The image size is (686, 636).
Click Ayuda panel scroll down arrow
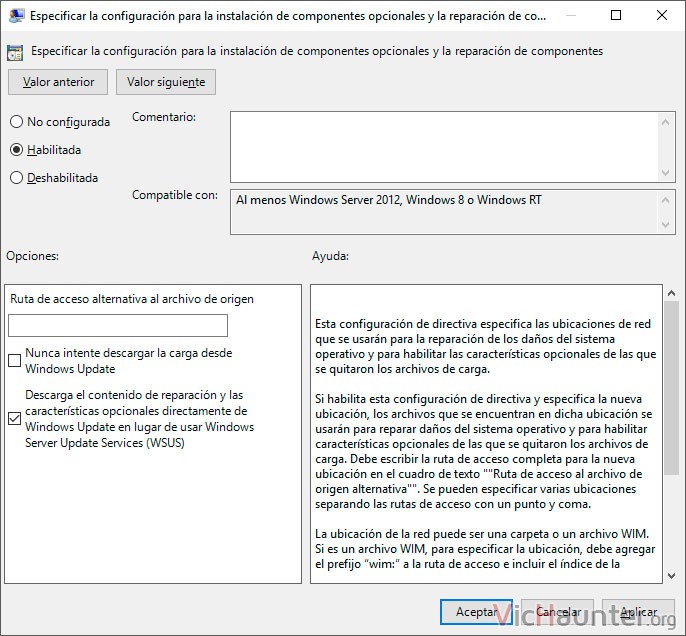[672, 576]
